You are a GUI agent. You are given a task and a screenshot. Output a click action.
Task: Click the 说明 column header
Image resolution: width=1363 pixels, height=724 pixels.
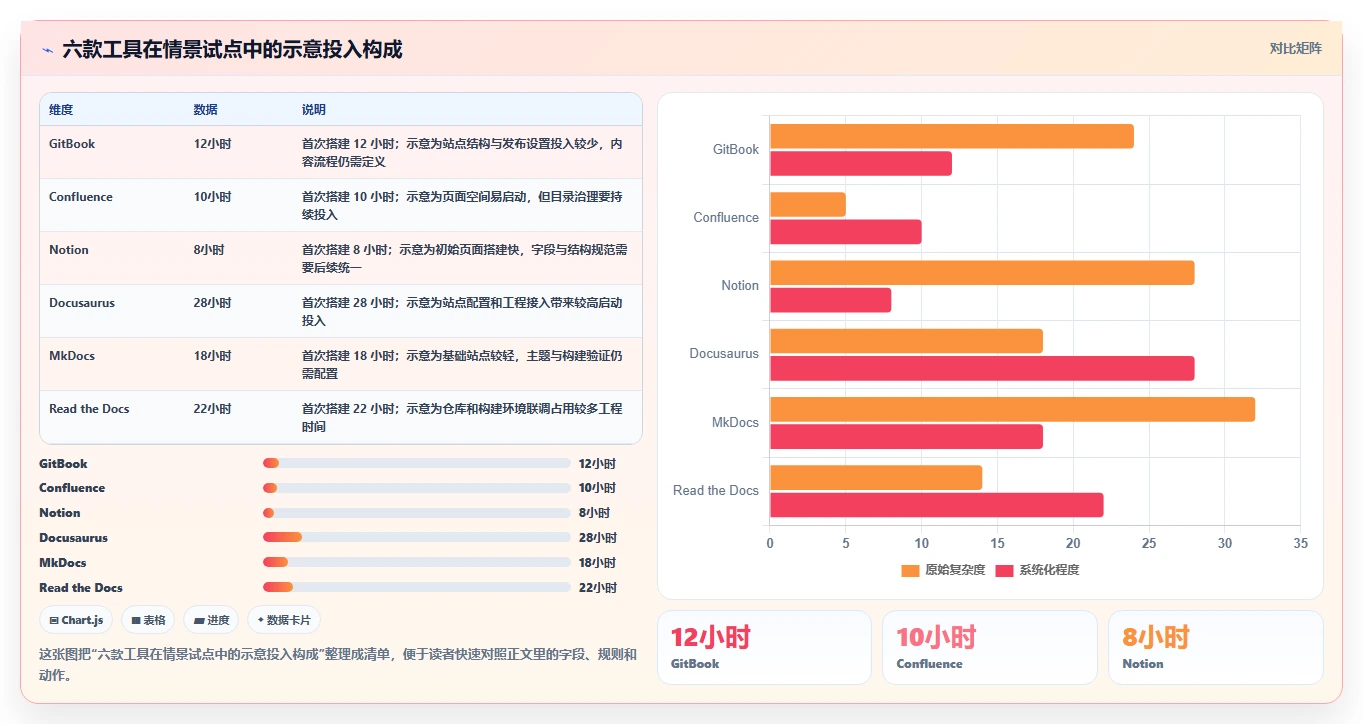[x=314, y=110]
